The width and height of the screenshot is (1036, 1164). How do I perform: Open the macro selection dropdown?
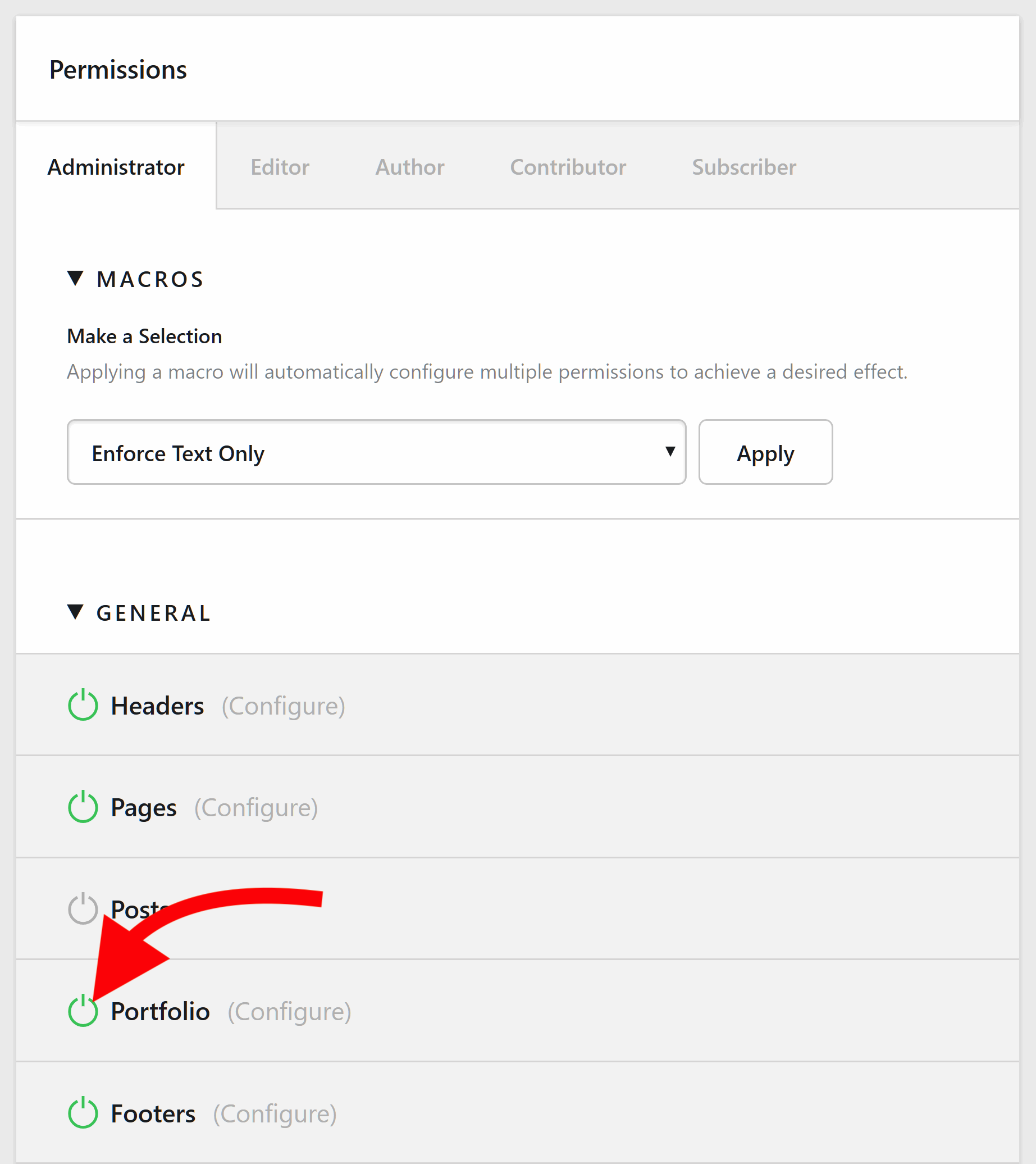376,452
